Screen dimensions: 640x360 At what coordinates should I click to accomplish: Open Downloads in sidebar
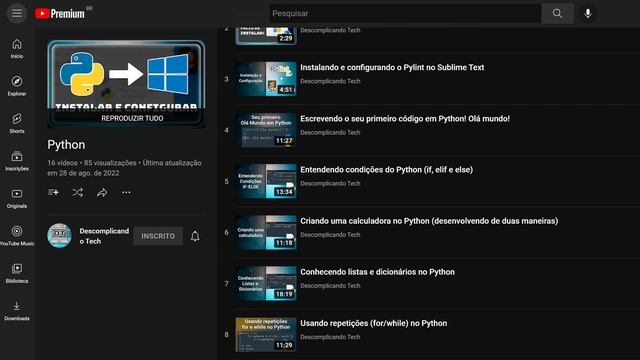click(x=17, y=311)
